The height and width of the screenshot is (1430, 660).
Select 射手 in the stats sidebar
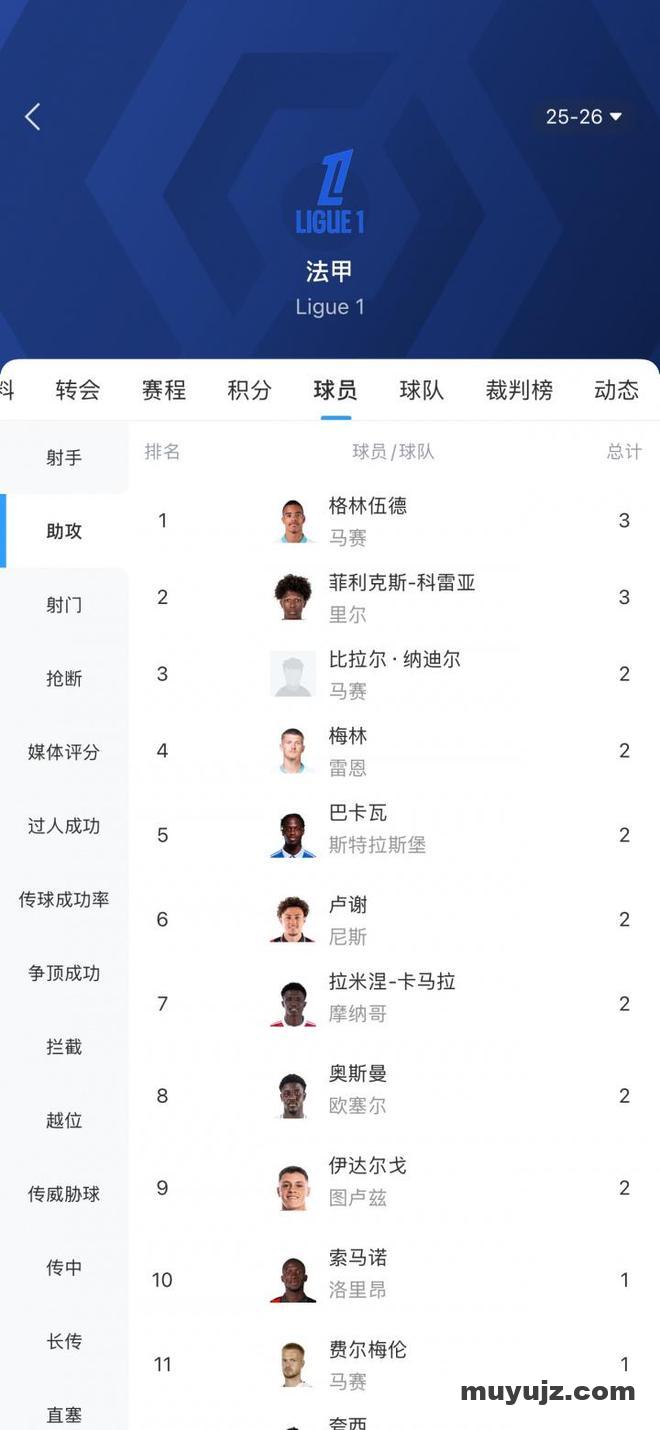tap(64, 458)
